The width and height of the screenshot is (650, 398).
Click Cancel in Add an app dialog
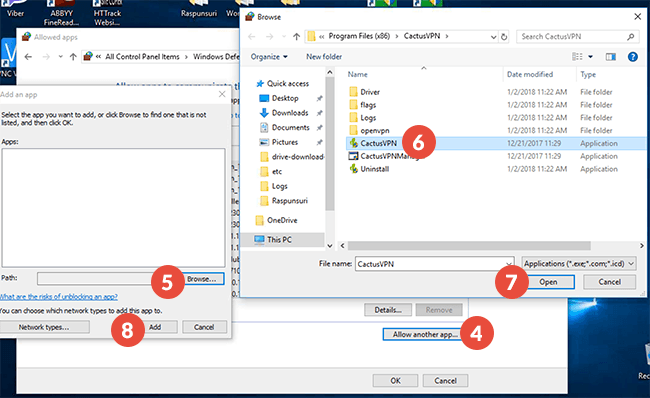(204, 327)
